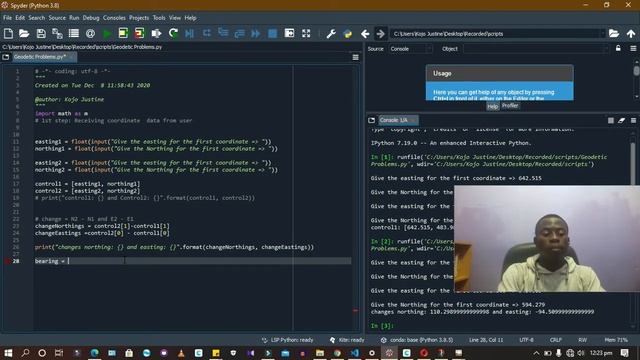Toggle breakpoint marker on line 28
Image resolution: width=640 pixels, height=360 pixels.
(x=7, y=261)
